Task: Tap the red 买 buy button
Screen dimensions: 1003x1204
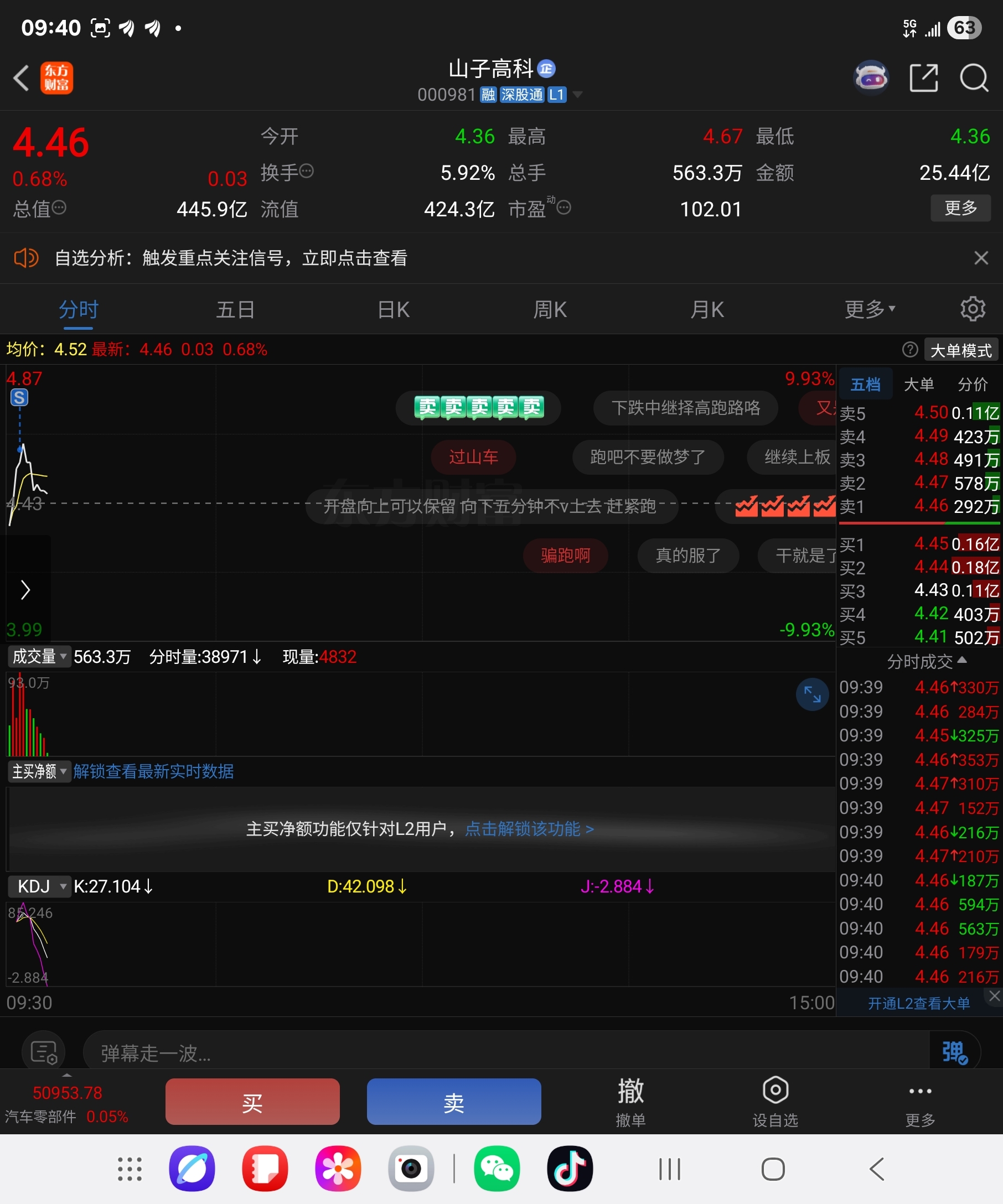Action: (252, 1102)
